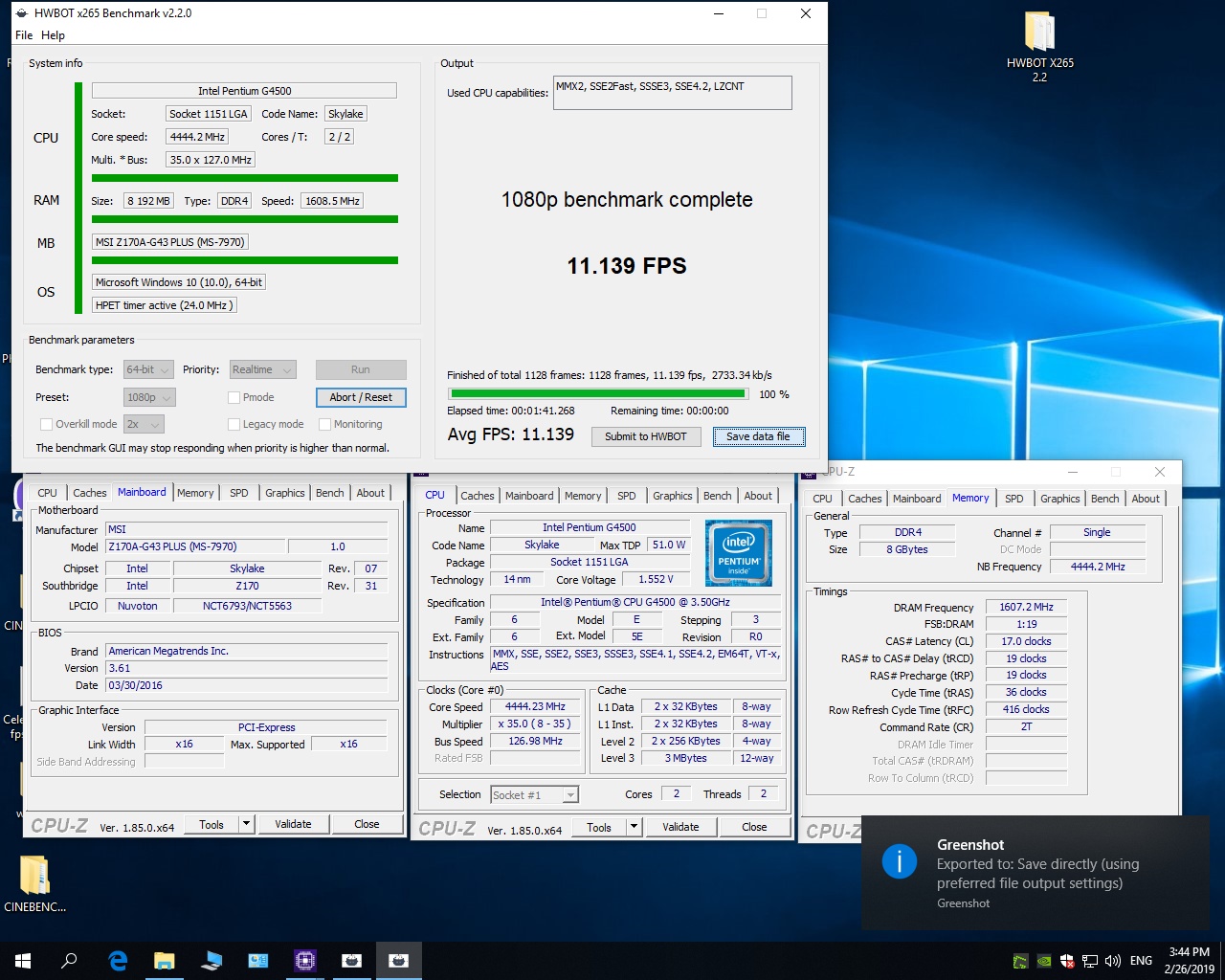Click CAS# Latency value 17.0 clocks

coord(1026,641)
